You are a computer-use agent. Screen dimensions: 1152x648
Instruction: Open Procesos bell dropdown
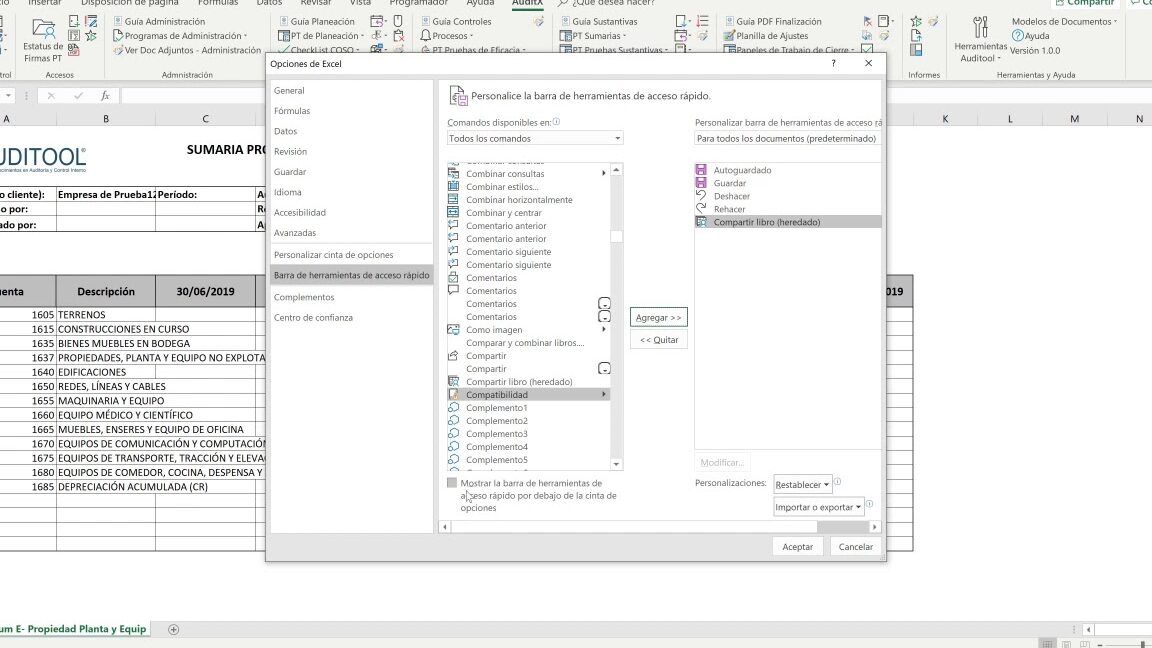pos(447,35)
